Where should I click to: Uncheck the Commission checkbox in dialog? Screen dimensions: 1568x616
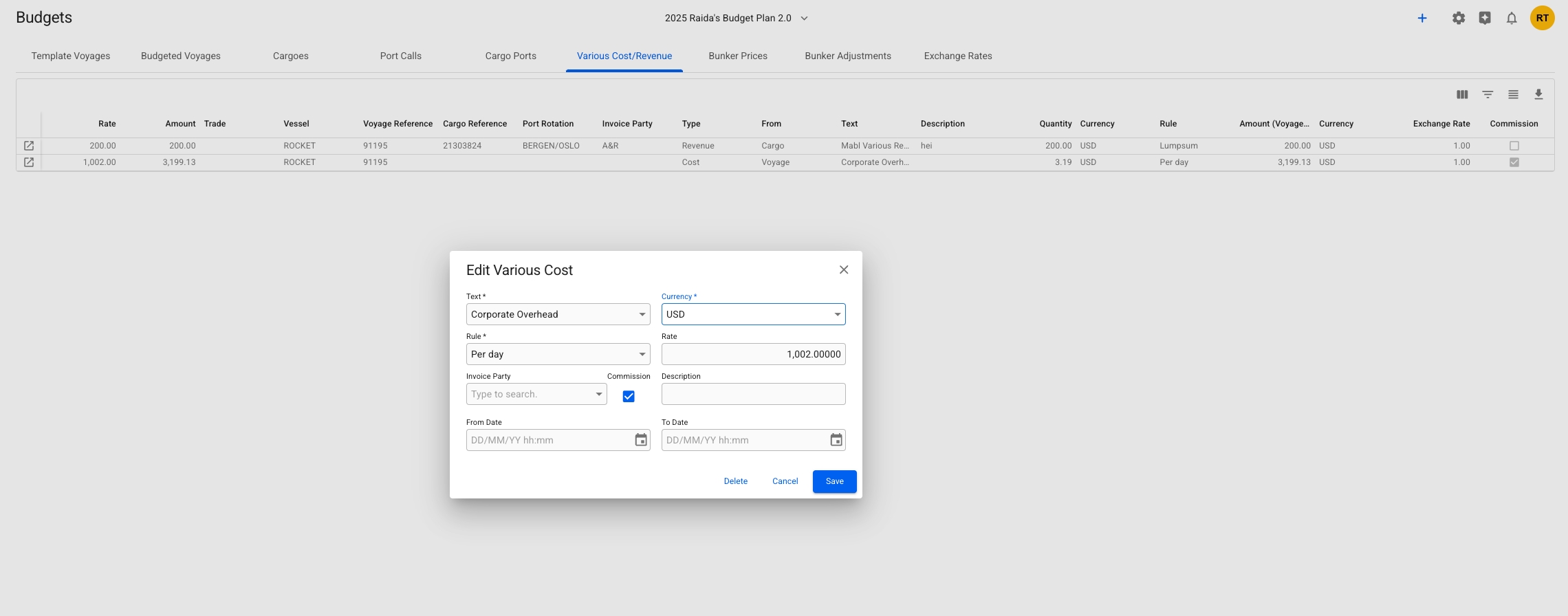[629, 396]
